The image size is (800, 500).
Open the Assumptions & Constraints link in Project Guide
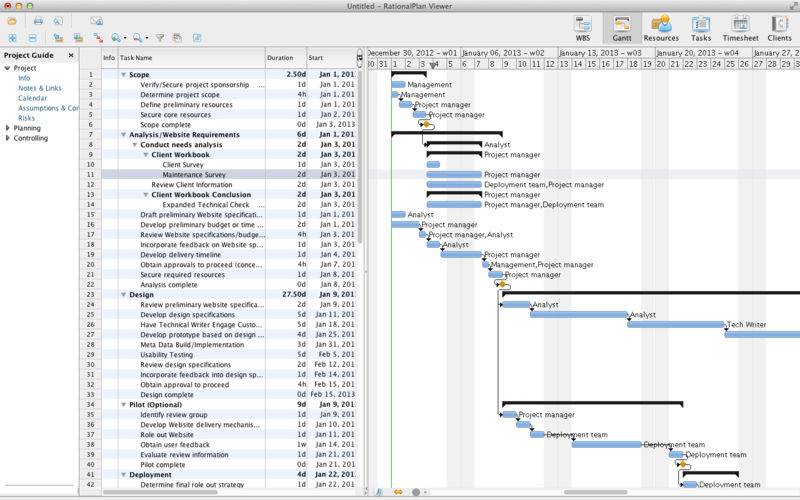pos(48,108)
